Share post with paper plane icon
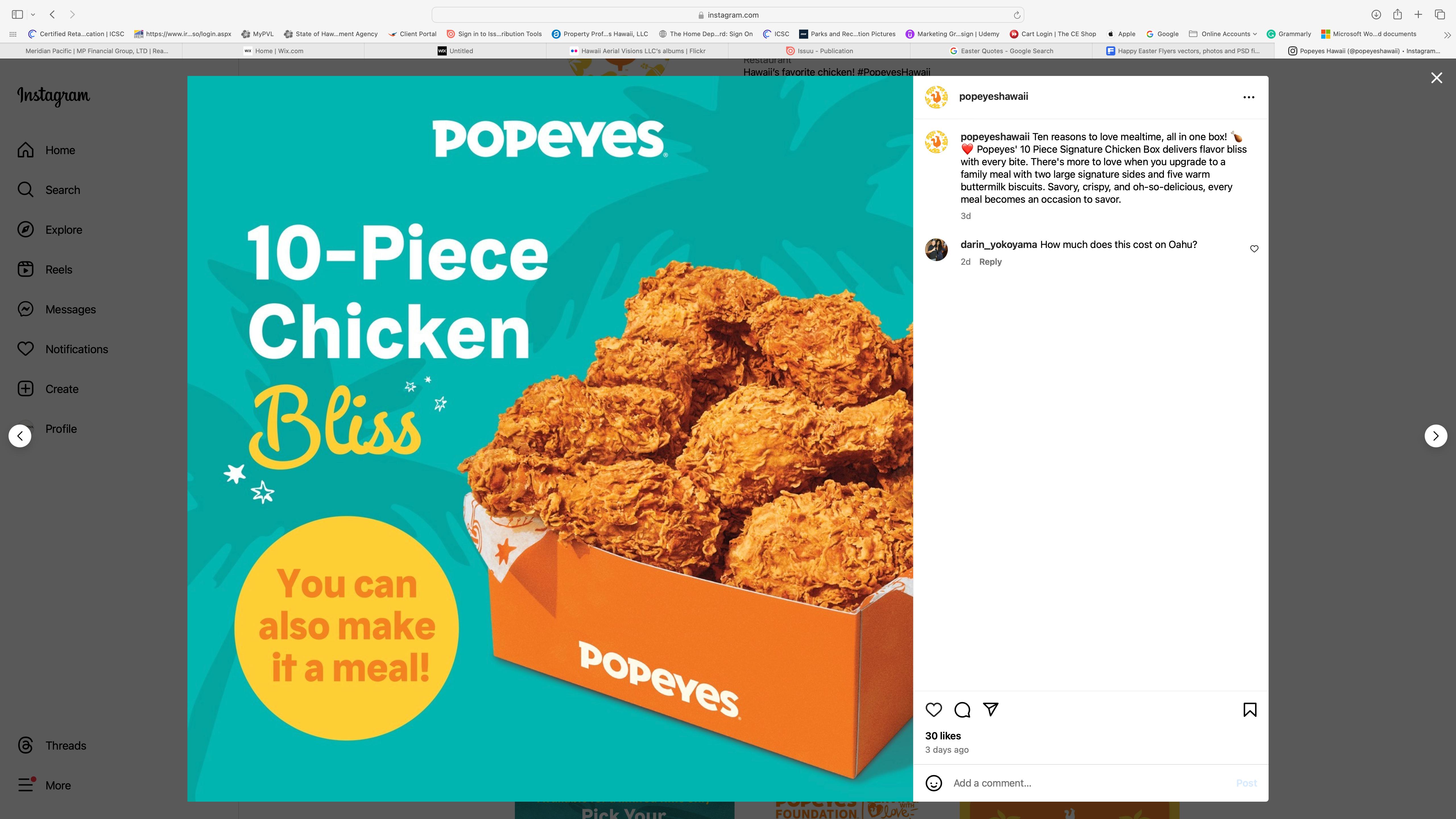The image size is (1456, 819). click(x=991, y=709)
